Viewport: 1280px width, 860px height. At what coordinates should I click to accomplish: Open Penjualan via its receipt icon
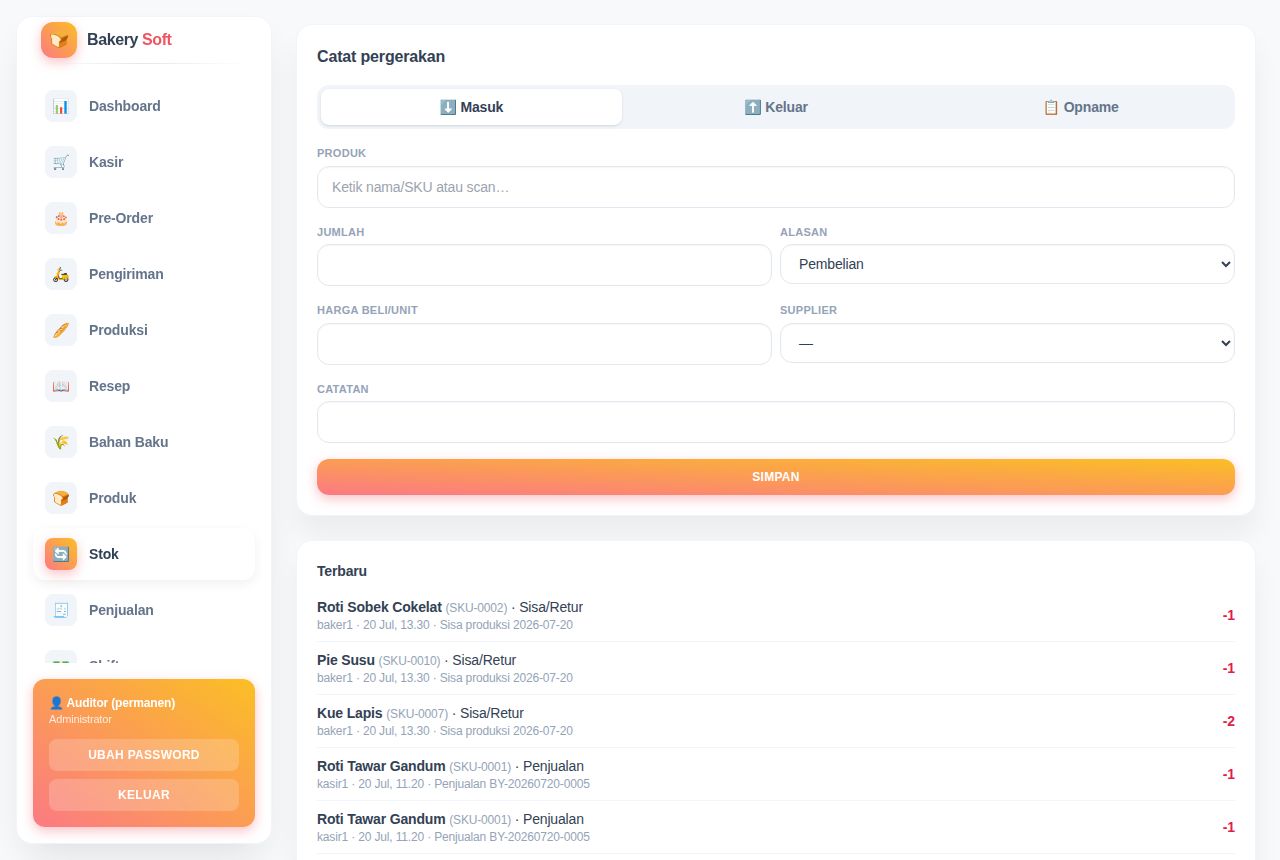[61, 610]
